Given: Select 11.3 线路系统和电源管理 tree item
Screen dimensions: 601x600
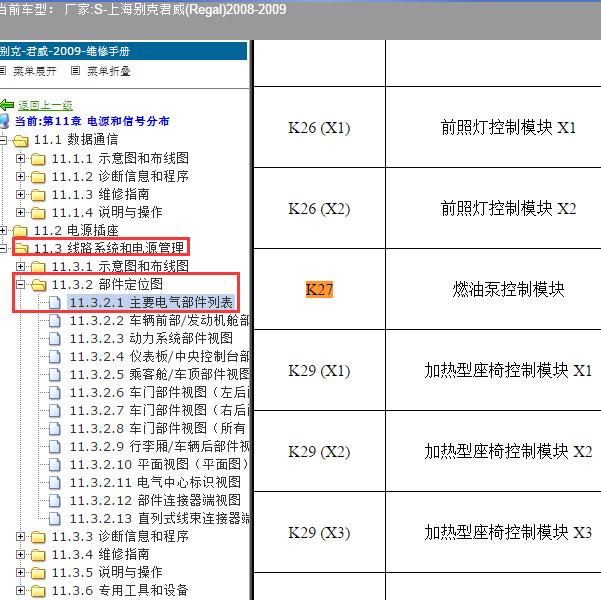Looking at the screenshot, I should 109,248.
